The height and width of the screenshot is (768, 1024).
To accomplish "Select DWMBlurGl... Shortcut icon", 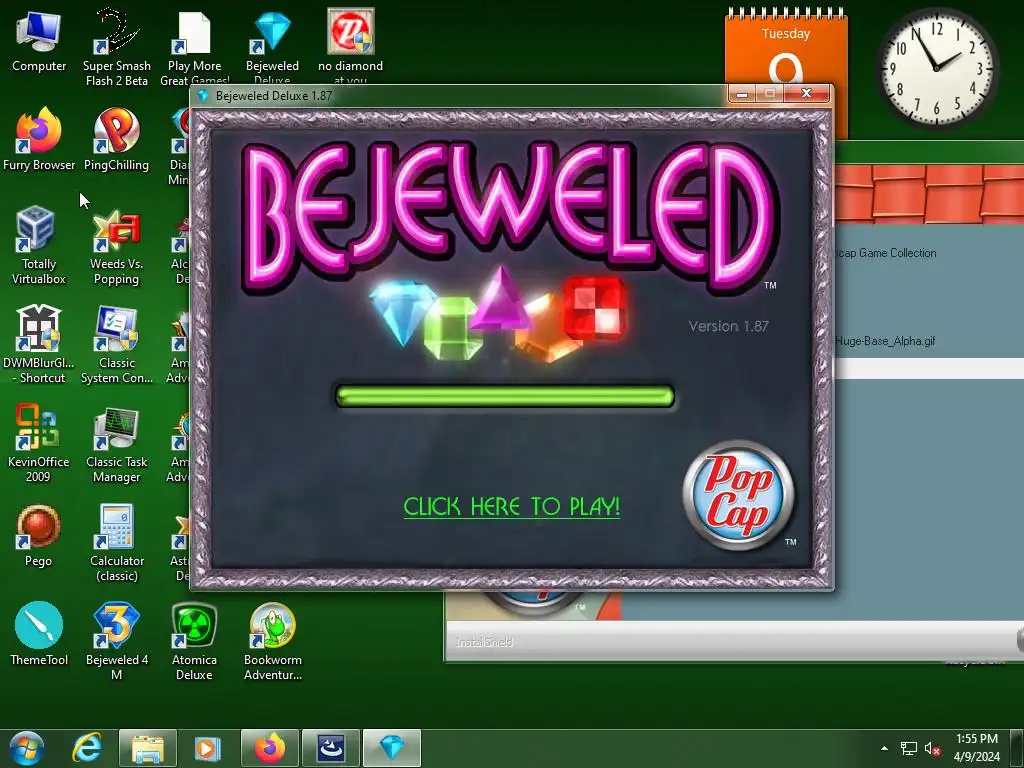I will click(x=39, y=345).
